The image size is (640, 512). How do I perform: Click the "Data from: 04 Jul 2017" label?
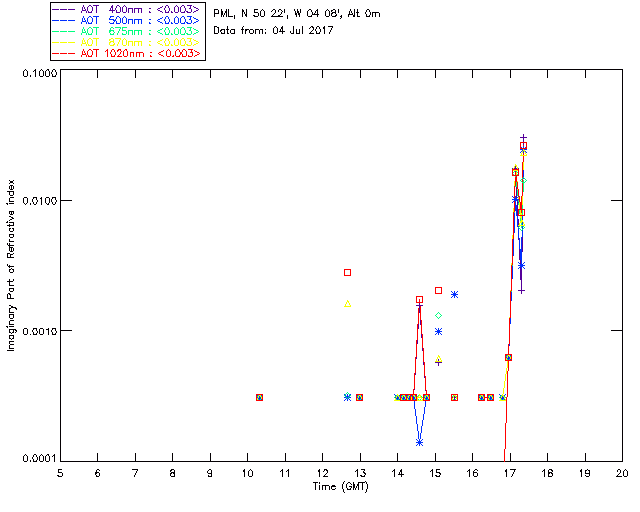pos(273,31)
